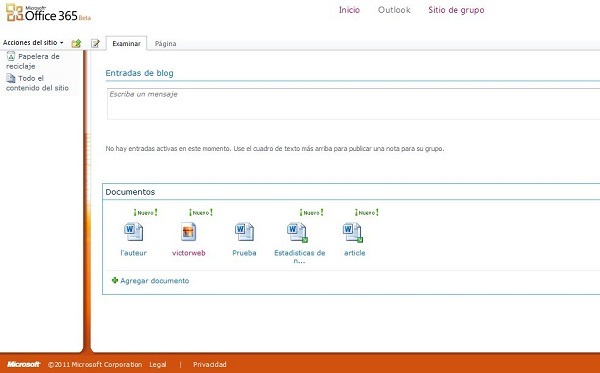
Task: Click the Papelera de reciclaje icon
Action: [x=11, y=56]
